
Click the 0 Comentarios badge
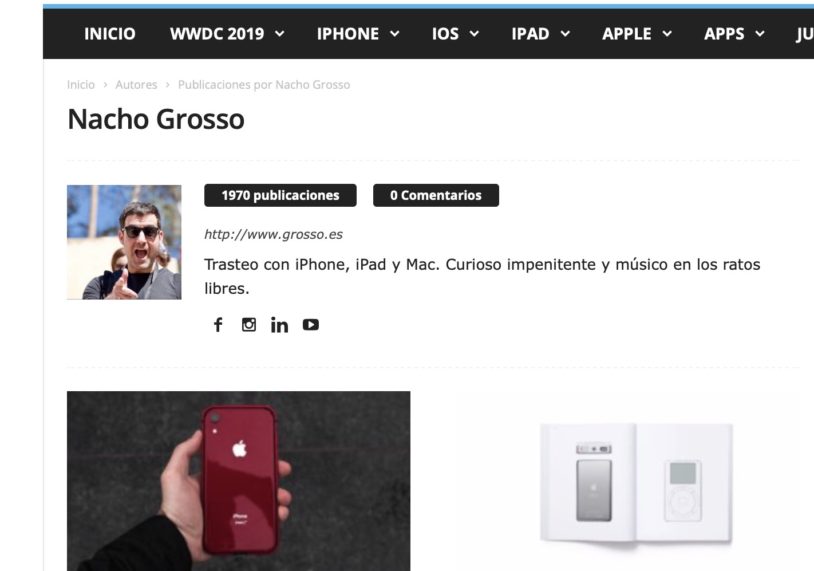point(436,195)
